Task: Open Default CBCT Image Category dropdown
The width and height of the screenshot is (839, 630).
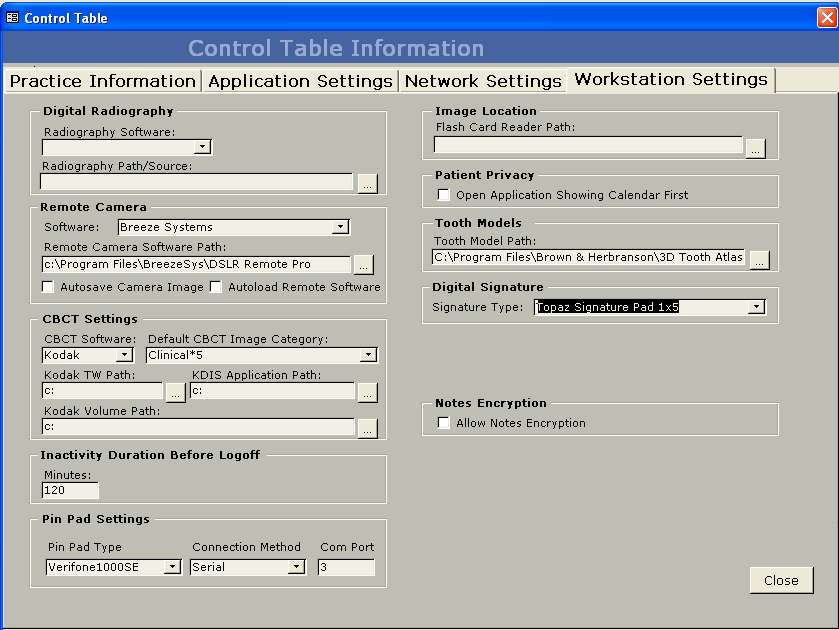Action: (x=368, y=355)
